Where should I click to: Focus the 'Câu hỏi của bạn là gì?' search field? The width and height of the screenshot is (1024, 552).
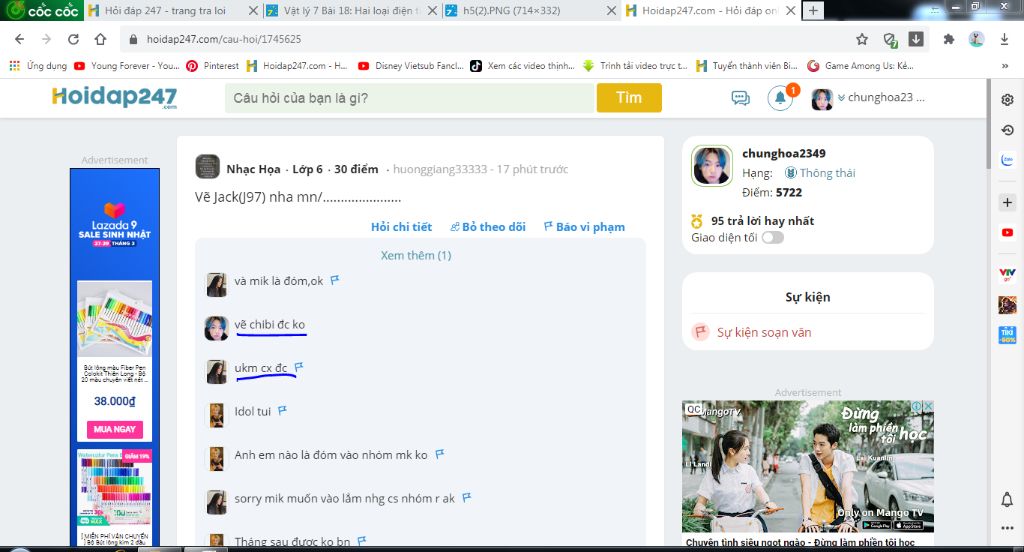[410, 98]
